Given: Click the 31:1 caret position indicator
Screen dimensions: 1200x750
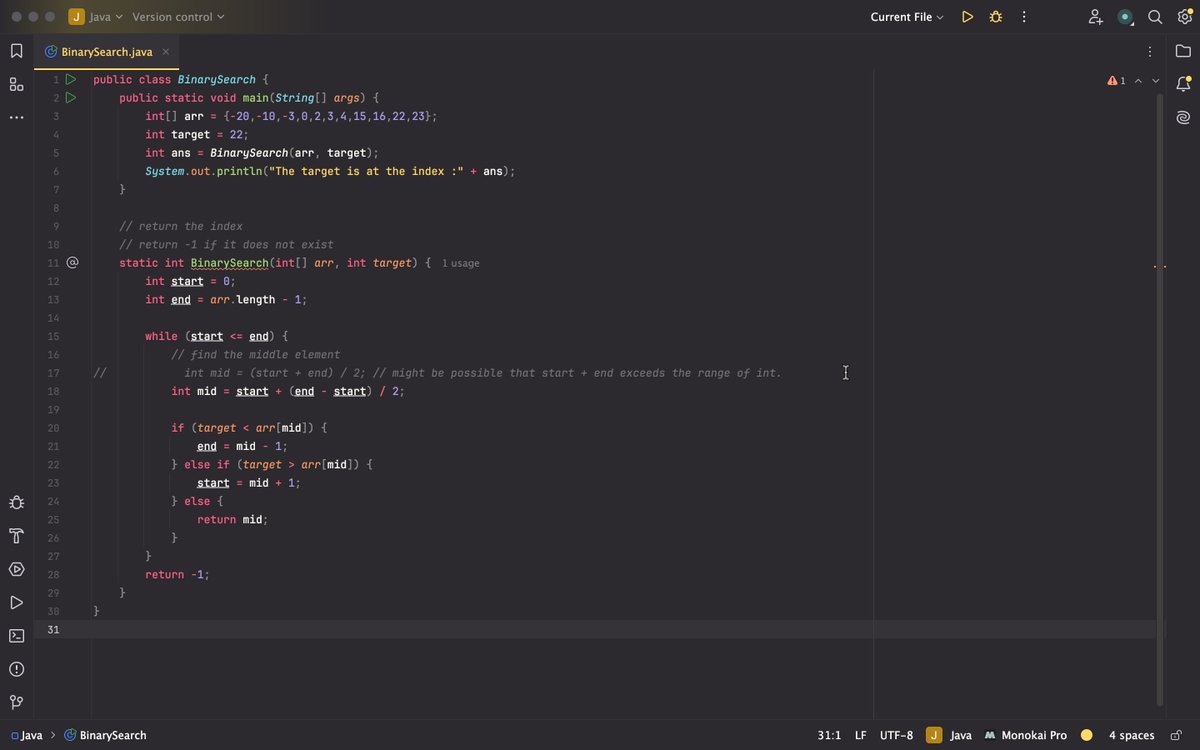Looking at the screenshot, I should click(829, 735).
